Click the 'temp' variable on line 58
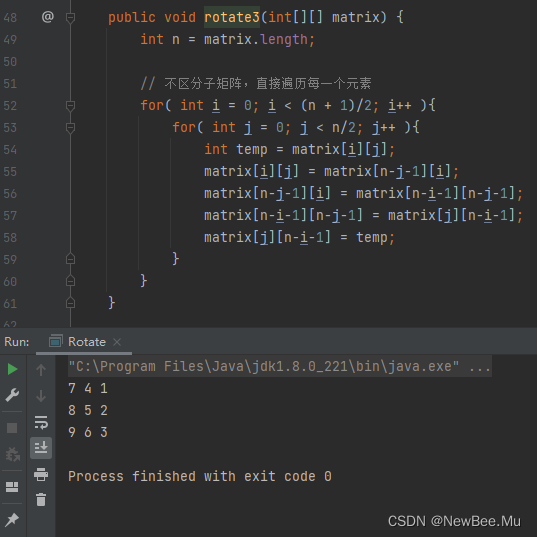The image size is (537, 537). coord(372,237)
